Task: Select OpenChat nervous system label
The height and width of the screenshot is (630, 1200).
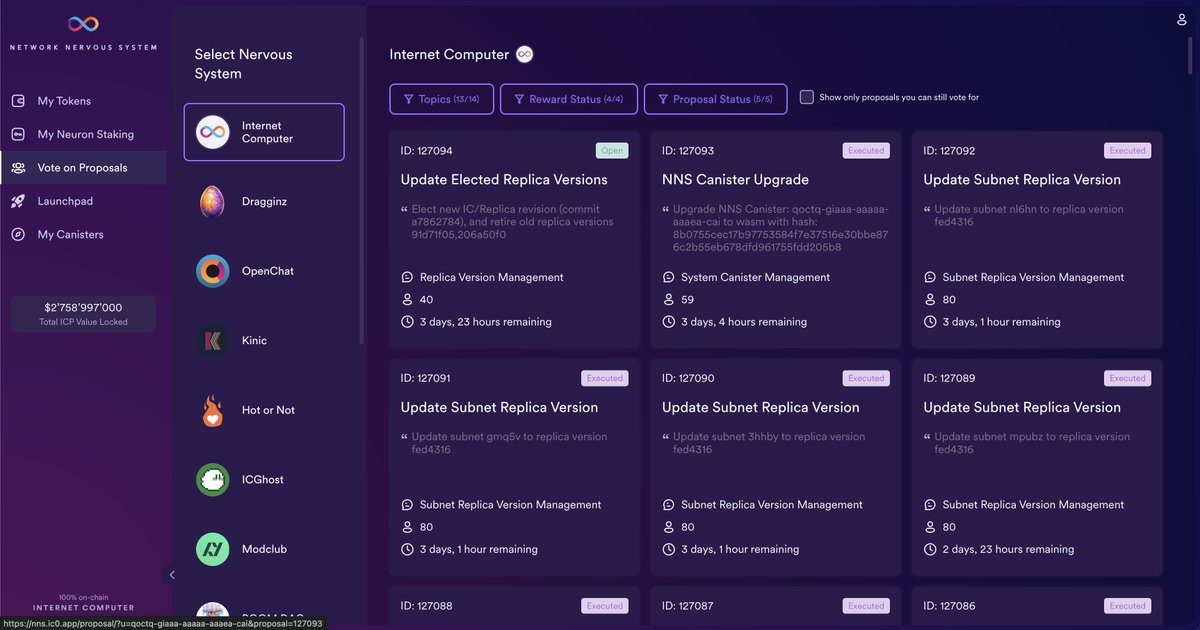Action: click(x=268, y=271)
